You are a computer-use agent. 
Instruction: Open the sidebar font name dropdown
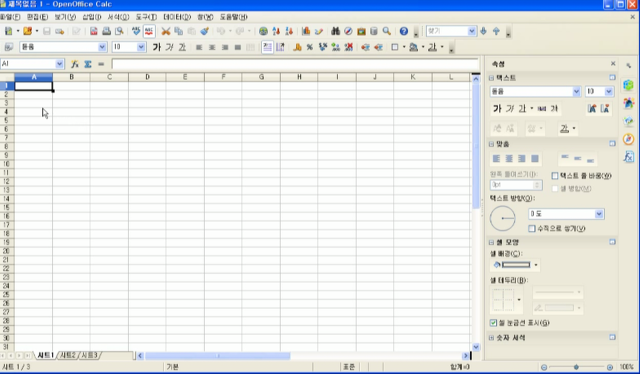tap(576, 91)
